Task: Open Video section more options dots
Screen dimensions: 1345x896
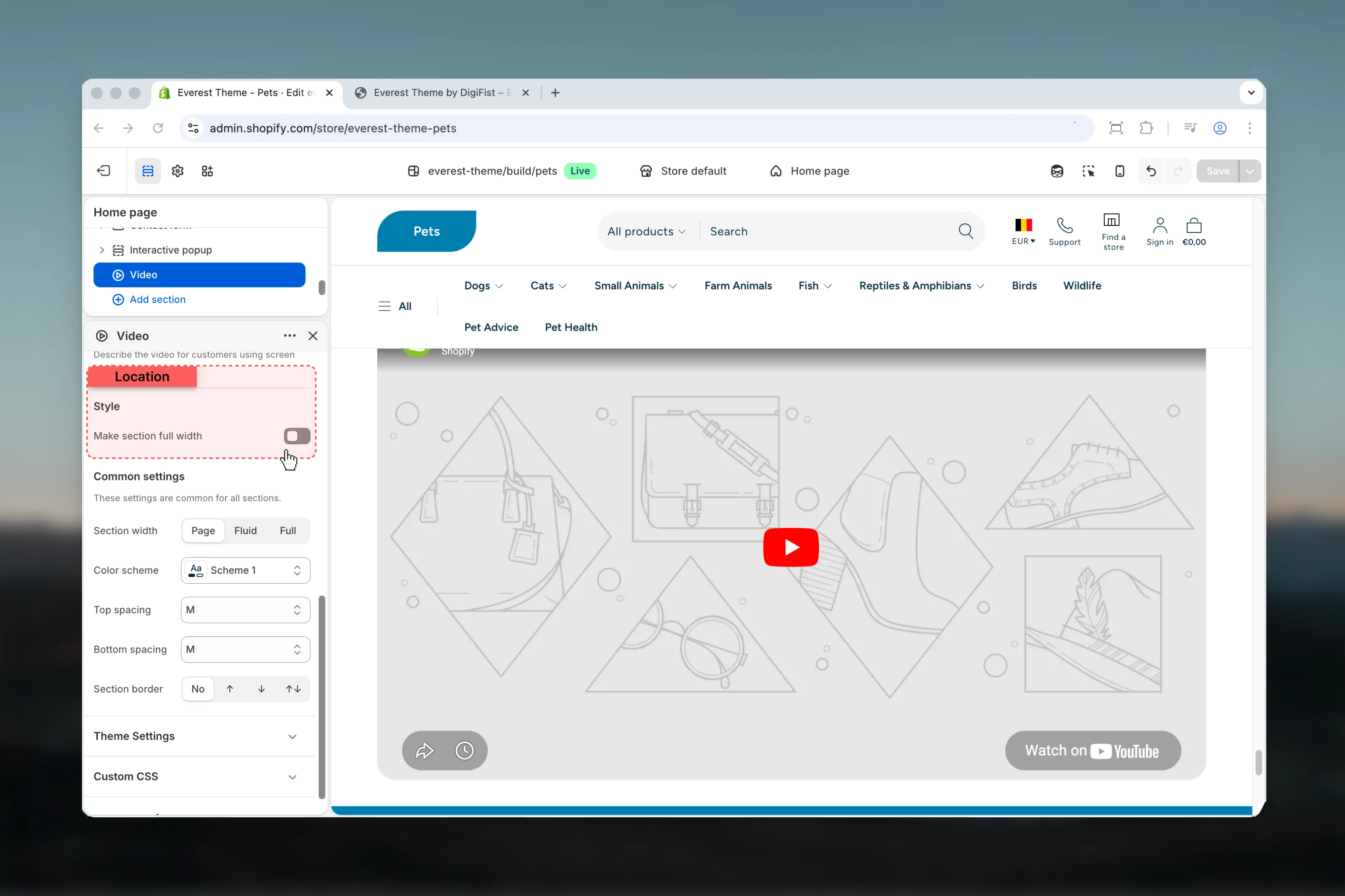Action: tap(290, 335)
